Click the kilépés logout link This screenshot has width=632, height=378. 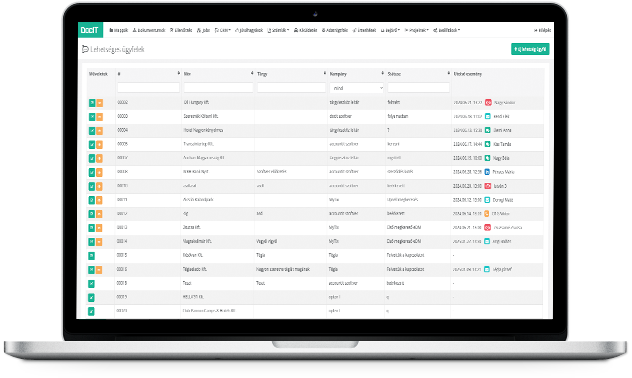point(543,30)
